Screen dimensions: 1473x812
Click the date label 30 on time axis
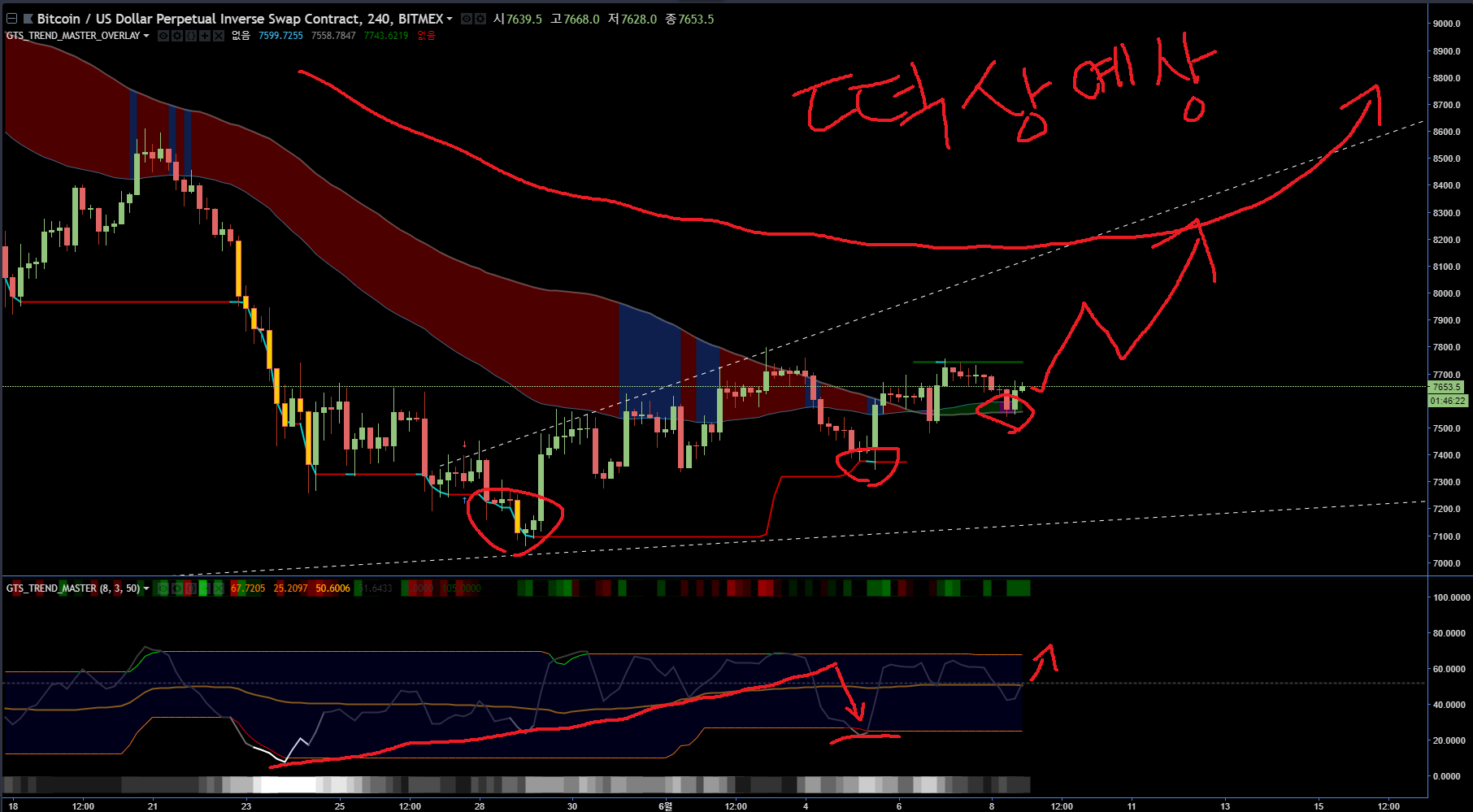(572, 806)
